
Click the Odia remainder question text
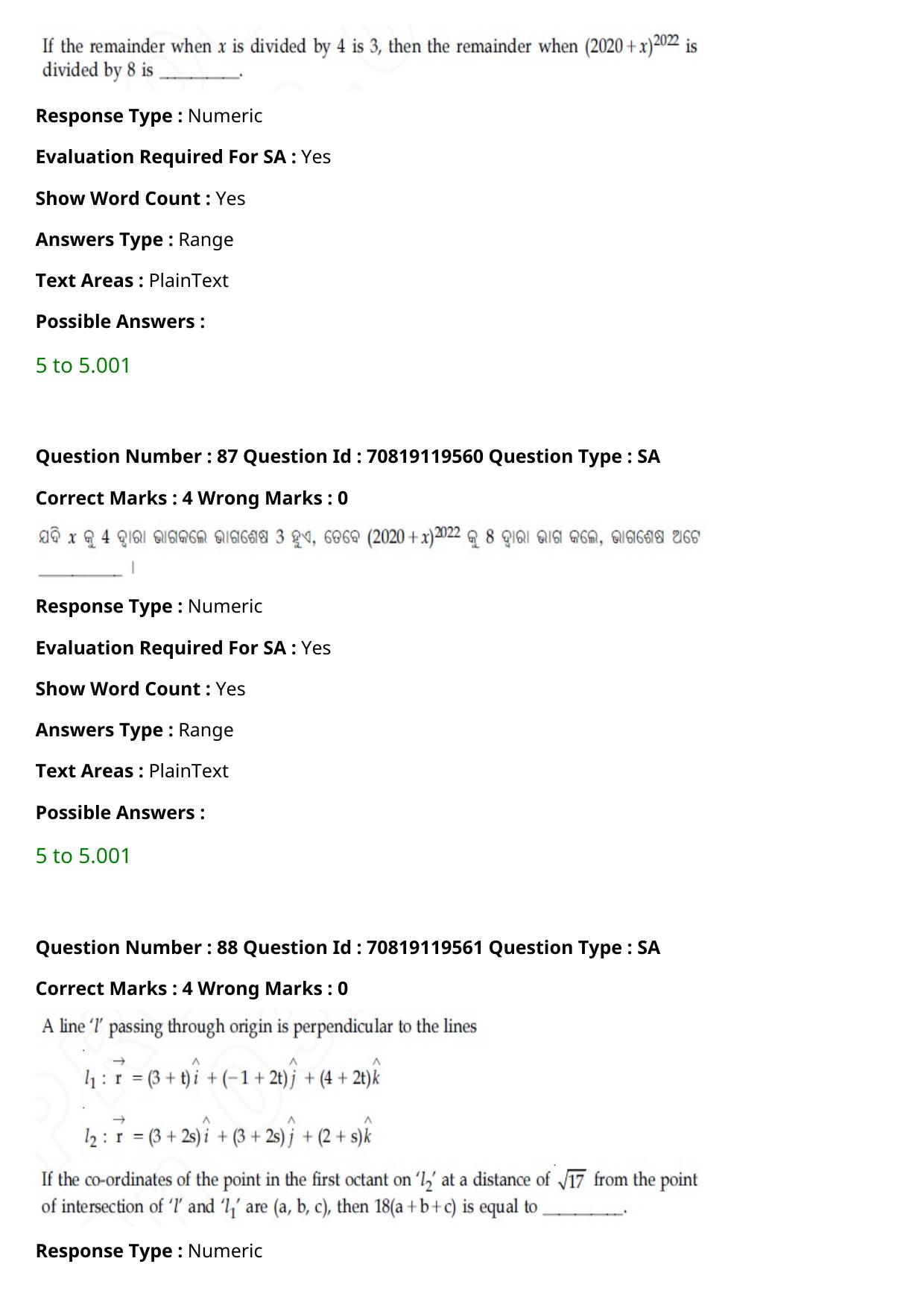[x=369, y=551]
